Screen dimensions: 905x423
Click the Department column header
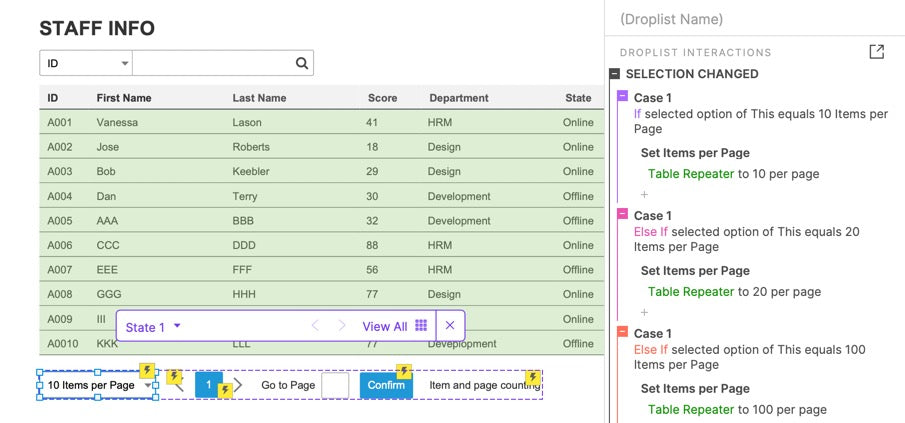(x=458, y=98)
